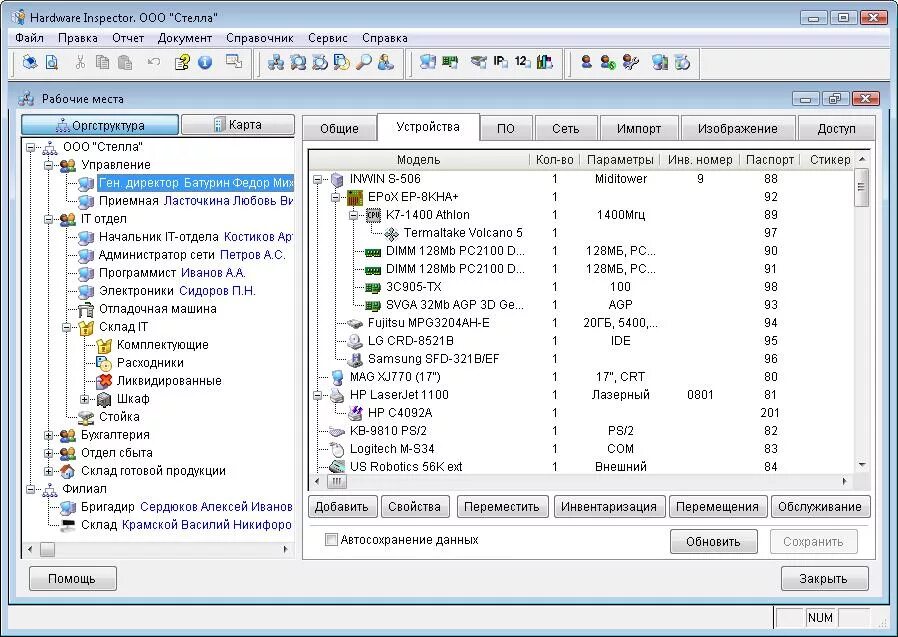Click the Помощь button
The width and height of the screenshot is (898, 637).
pyautogui.click(x=73, y=579)
